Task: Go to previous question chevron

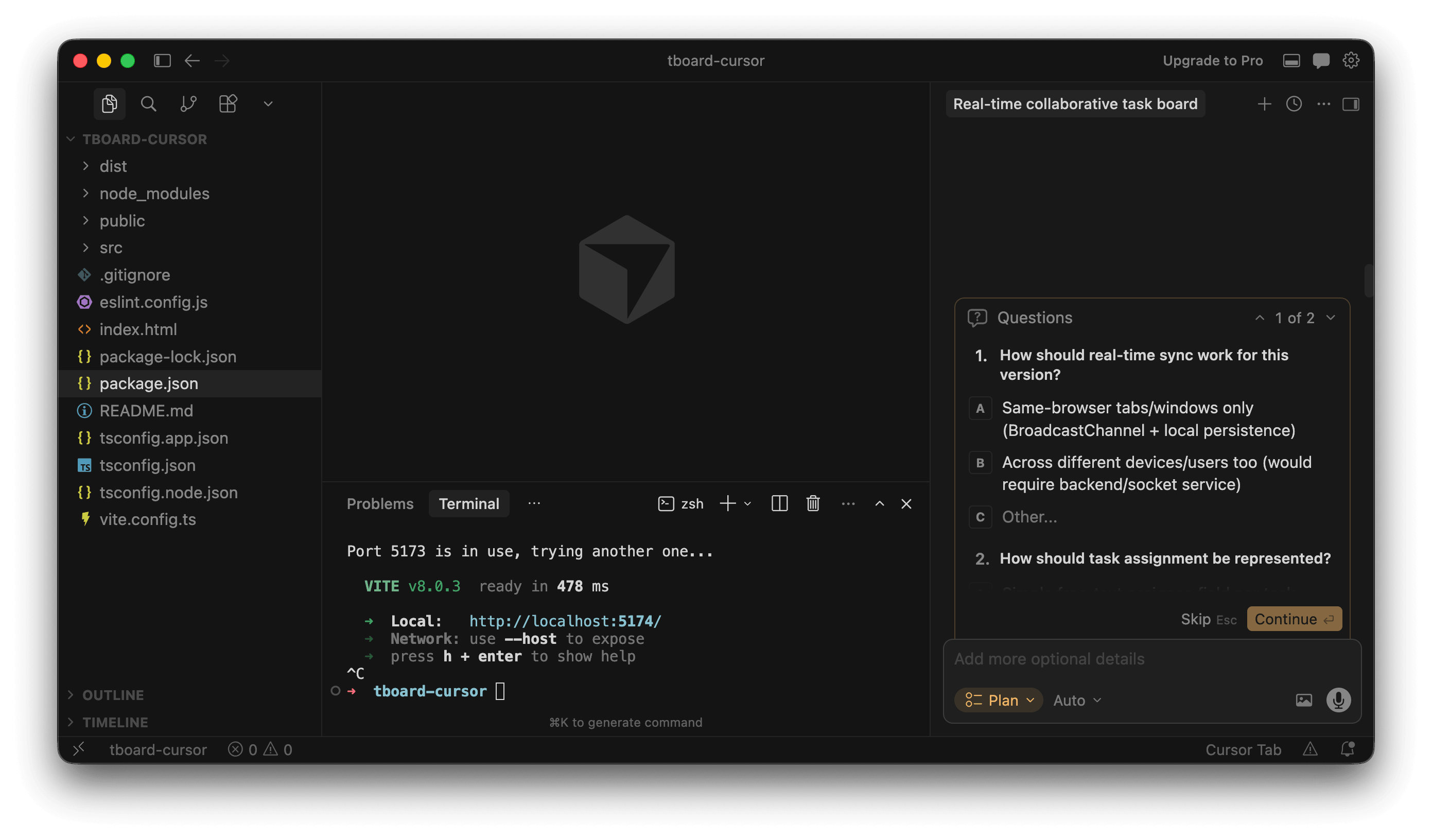Action: [x=1260, y=318]
